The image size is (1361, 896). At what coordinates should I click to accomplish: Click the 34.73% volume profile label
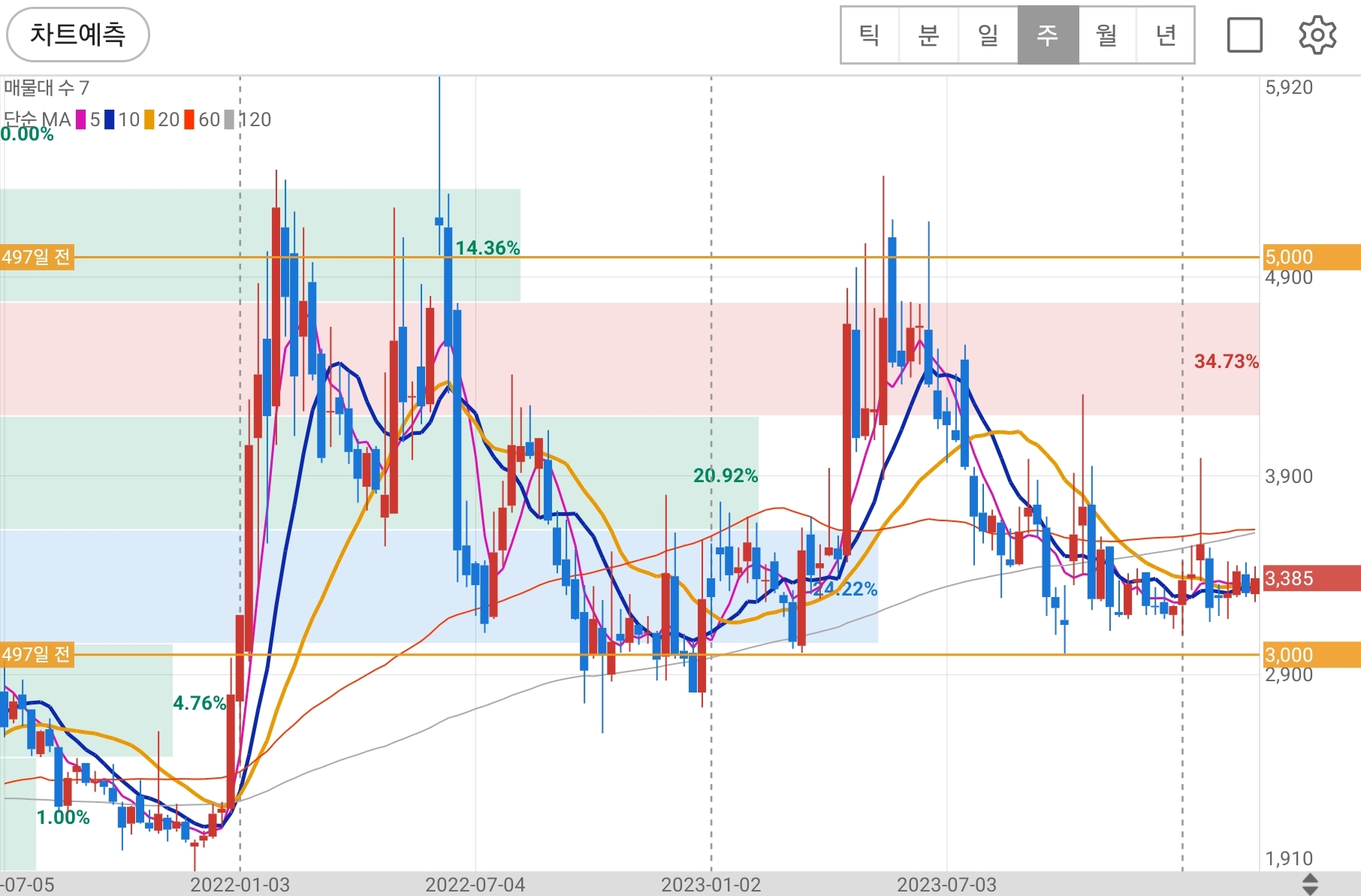pyautogui.click(x=1227, y=361)
